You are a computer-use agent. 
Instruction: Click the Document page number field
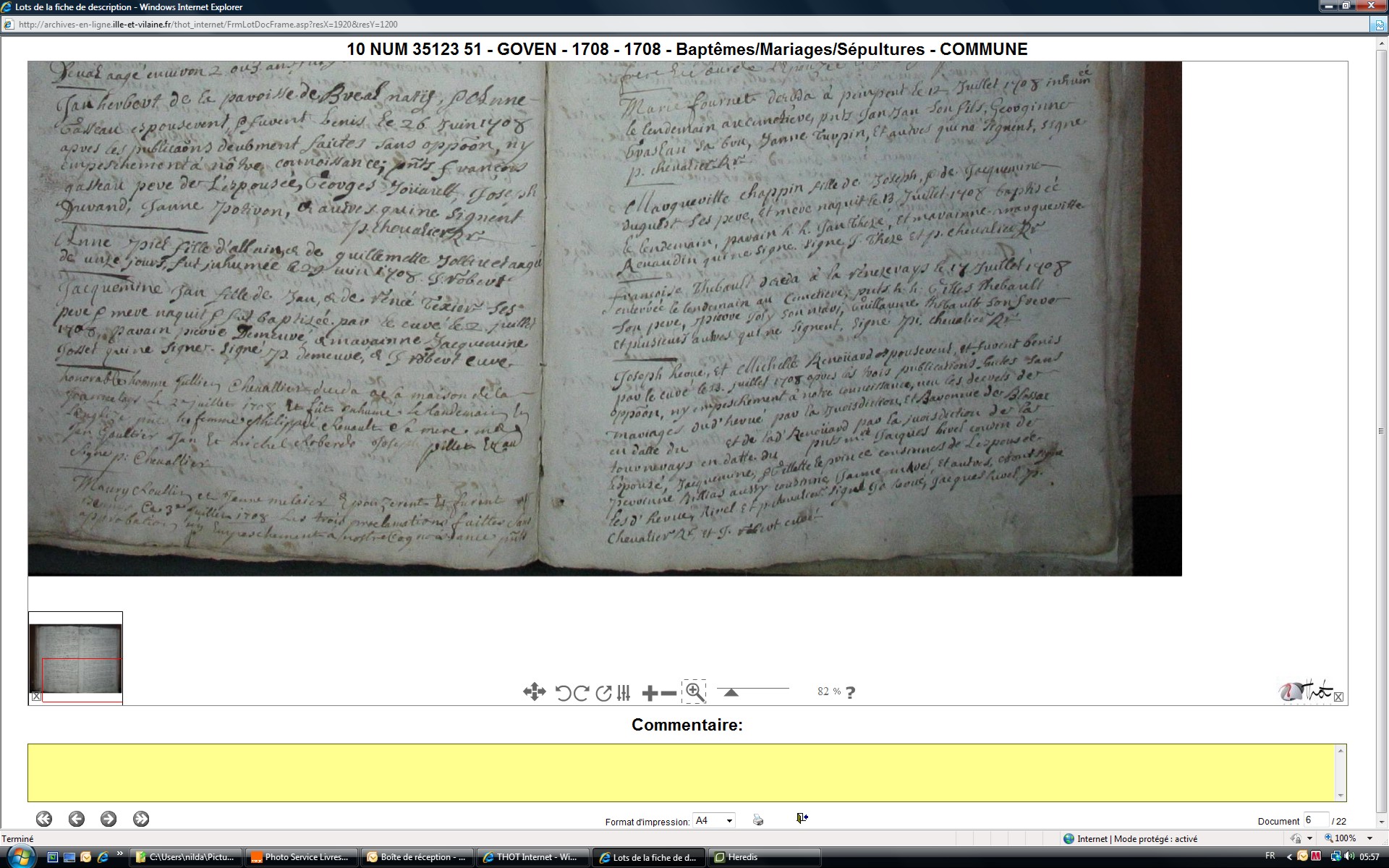point(1316,820)
